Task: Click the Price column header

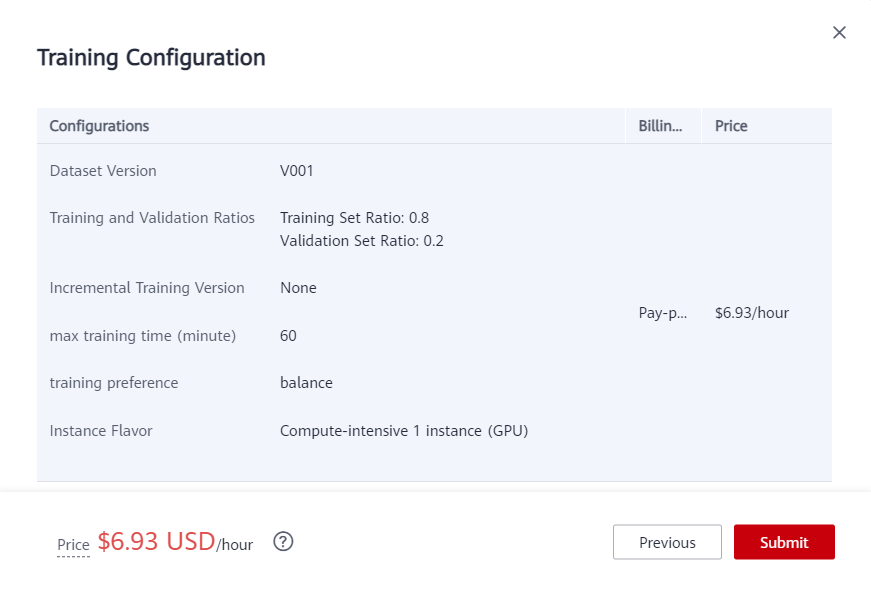Action: [x=731, y=126]
